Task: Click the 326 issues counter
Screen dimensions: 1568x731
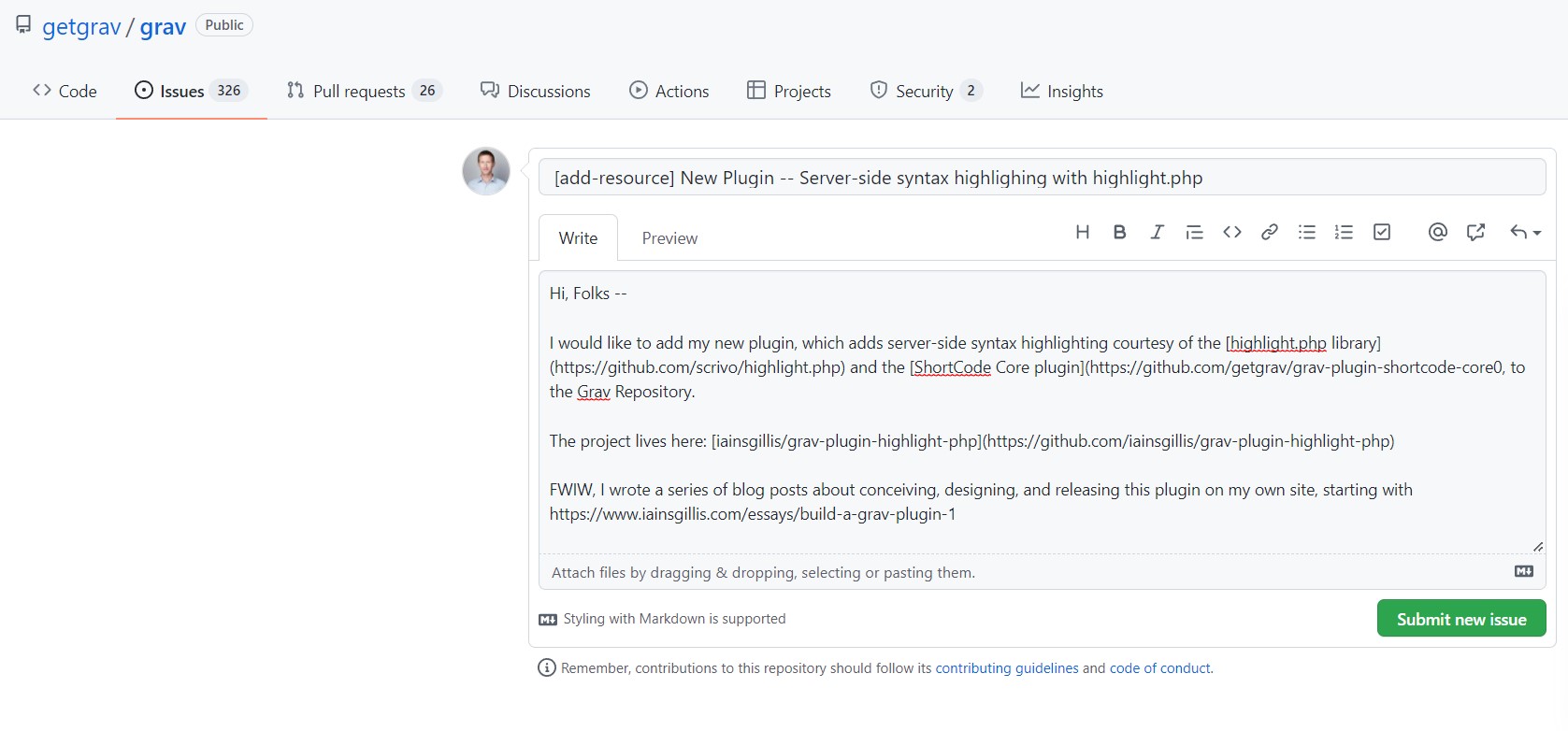Action: 229,91
